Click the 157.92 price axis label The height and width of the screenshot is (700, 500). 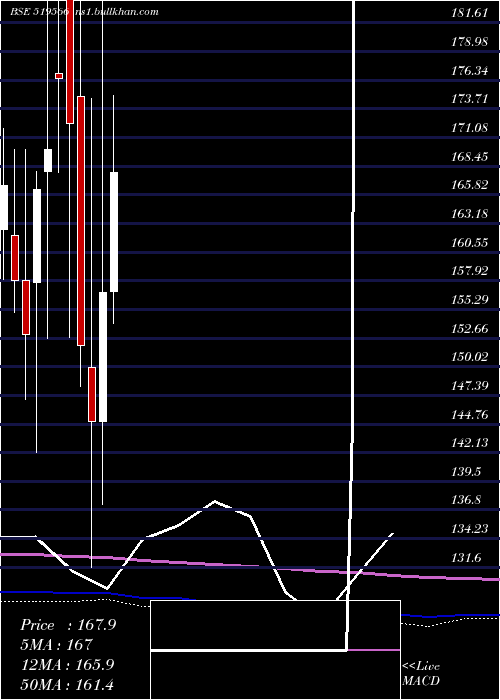[470, 271]
